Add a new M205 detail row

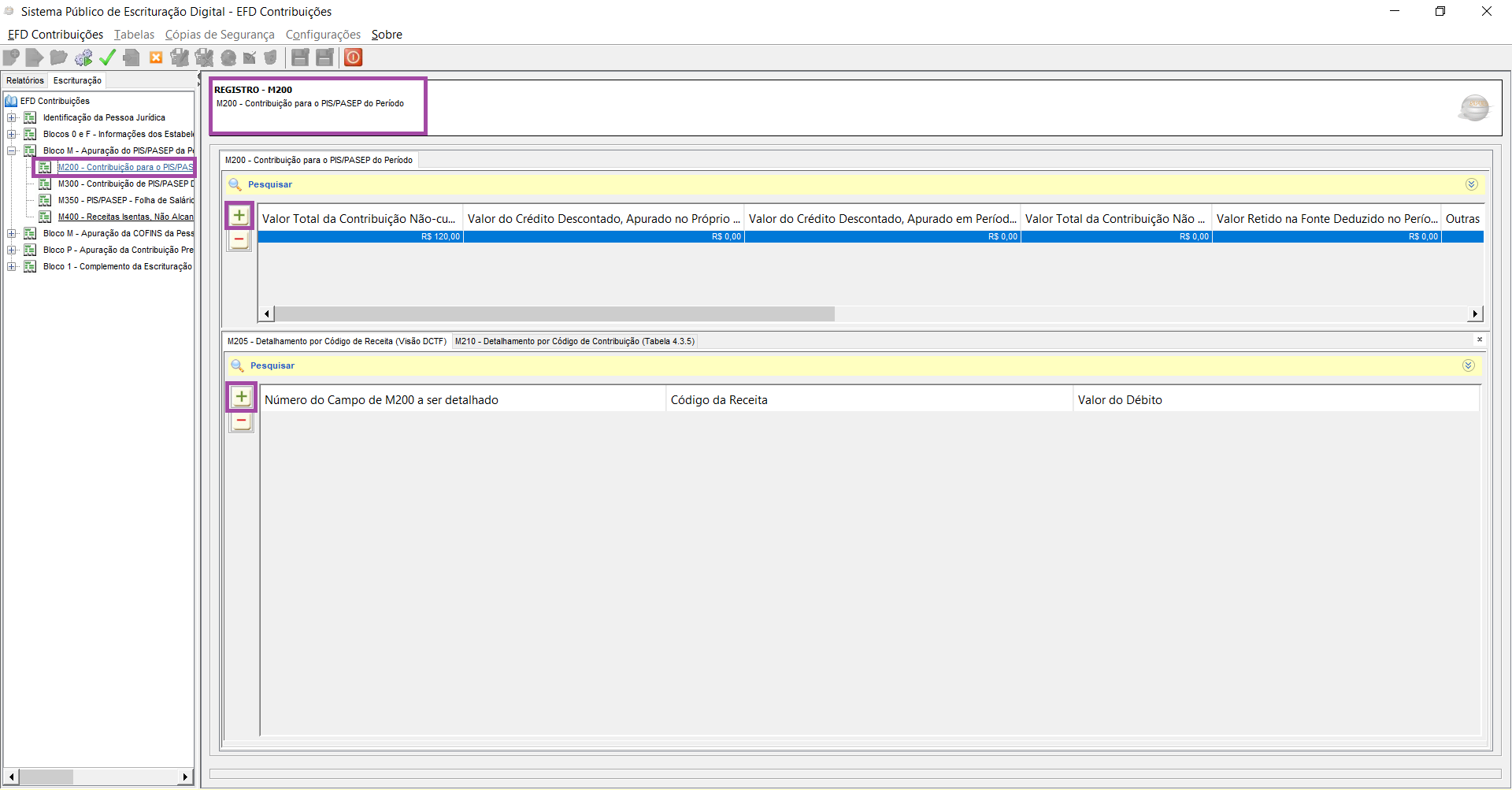point(242,397)
